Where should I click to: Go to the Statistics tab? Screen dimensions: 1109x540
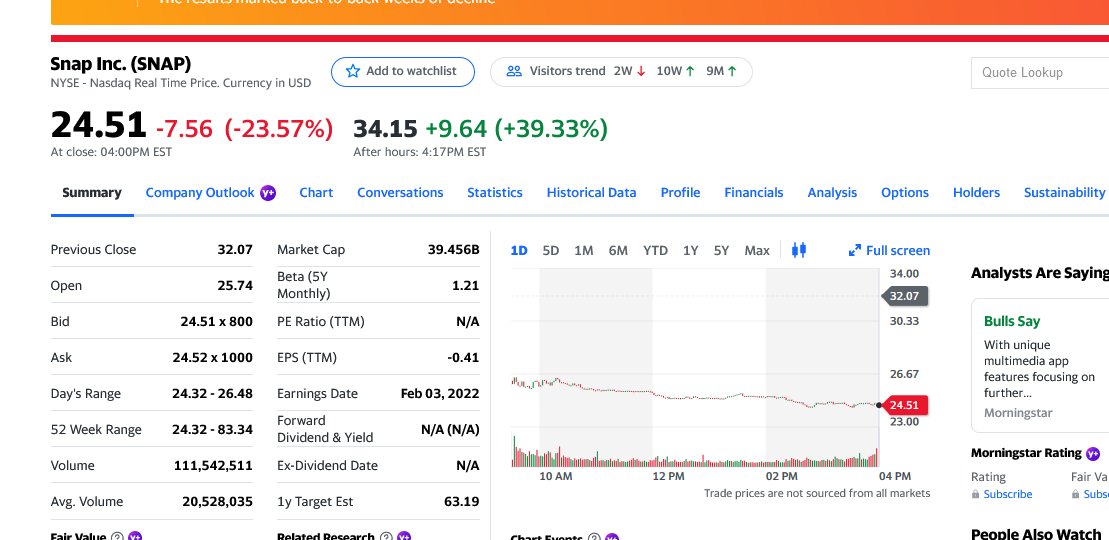pyautogui.click(x=495, y=193)
